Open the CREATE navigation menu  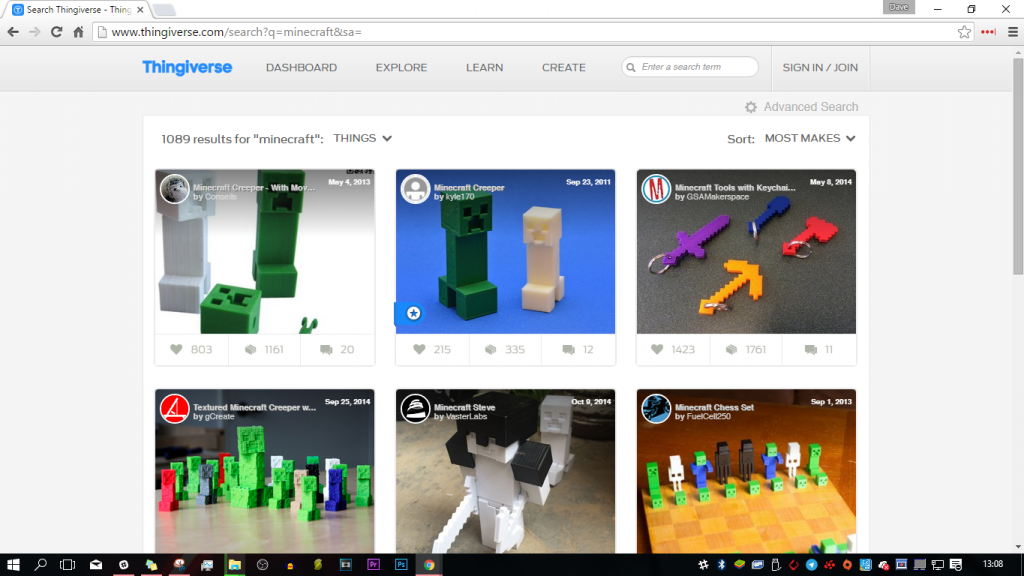(564, 67)
